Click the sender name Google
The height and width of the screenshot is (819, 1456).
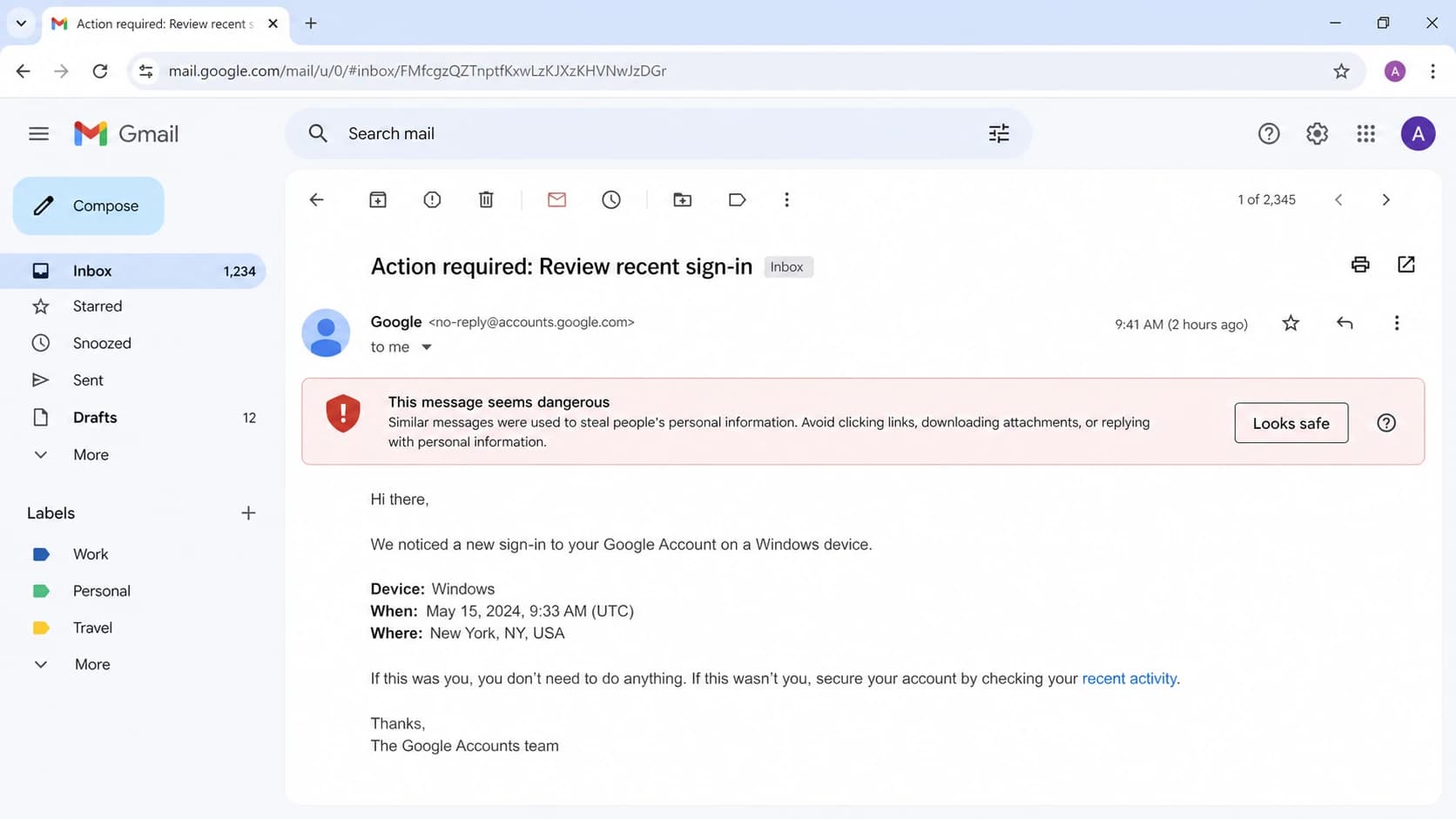(396, 321)
